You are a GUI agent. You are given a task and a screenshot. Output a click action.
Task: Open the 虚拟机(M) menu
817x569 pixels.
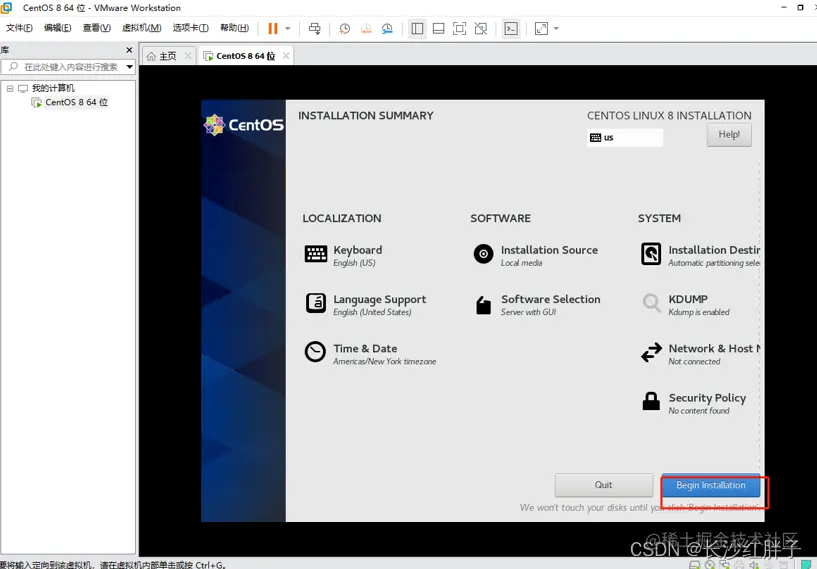(141, 28)
